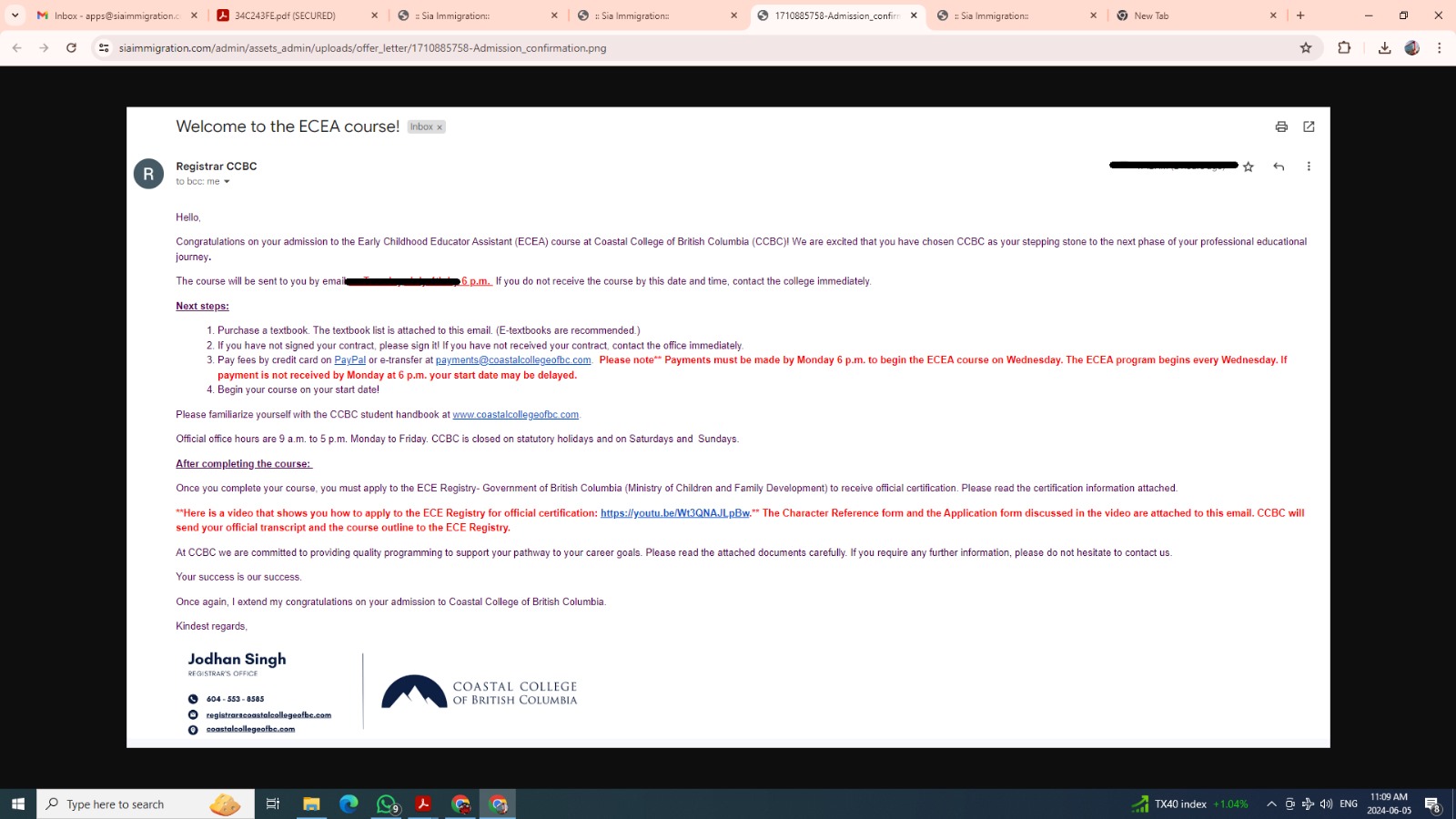
Task: Switch to the New Tab tab
Action: pos(1196,15)
